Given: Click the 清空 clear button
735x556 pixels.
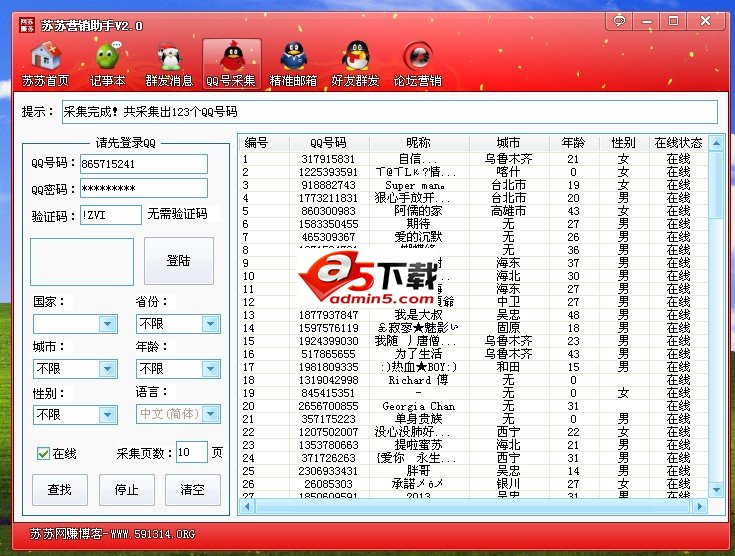Looking at the screenshot, I should point(193,489).
